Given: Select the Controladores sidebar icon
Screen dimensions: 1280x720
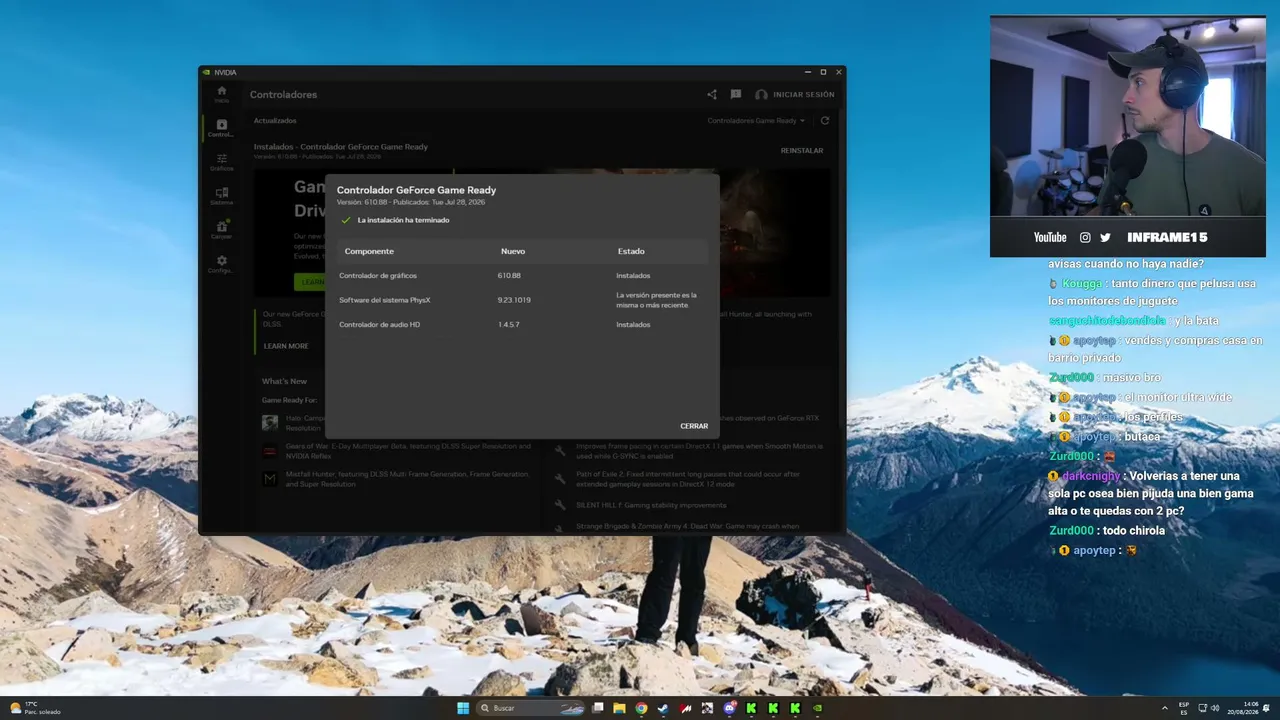Looking at the screenshot, I should pyautogui.click(x=222, y=128).
